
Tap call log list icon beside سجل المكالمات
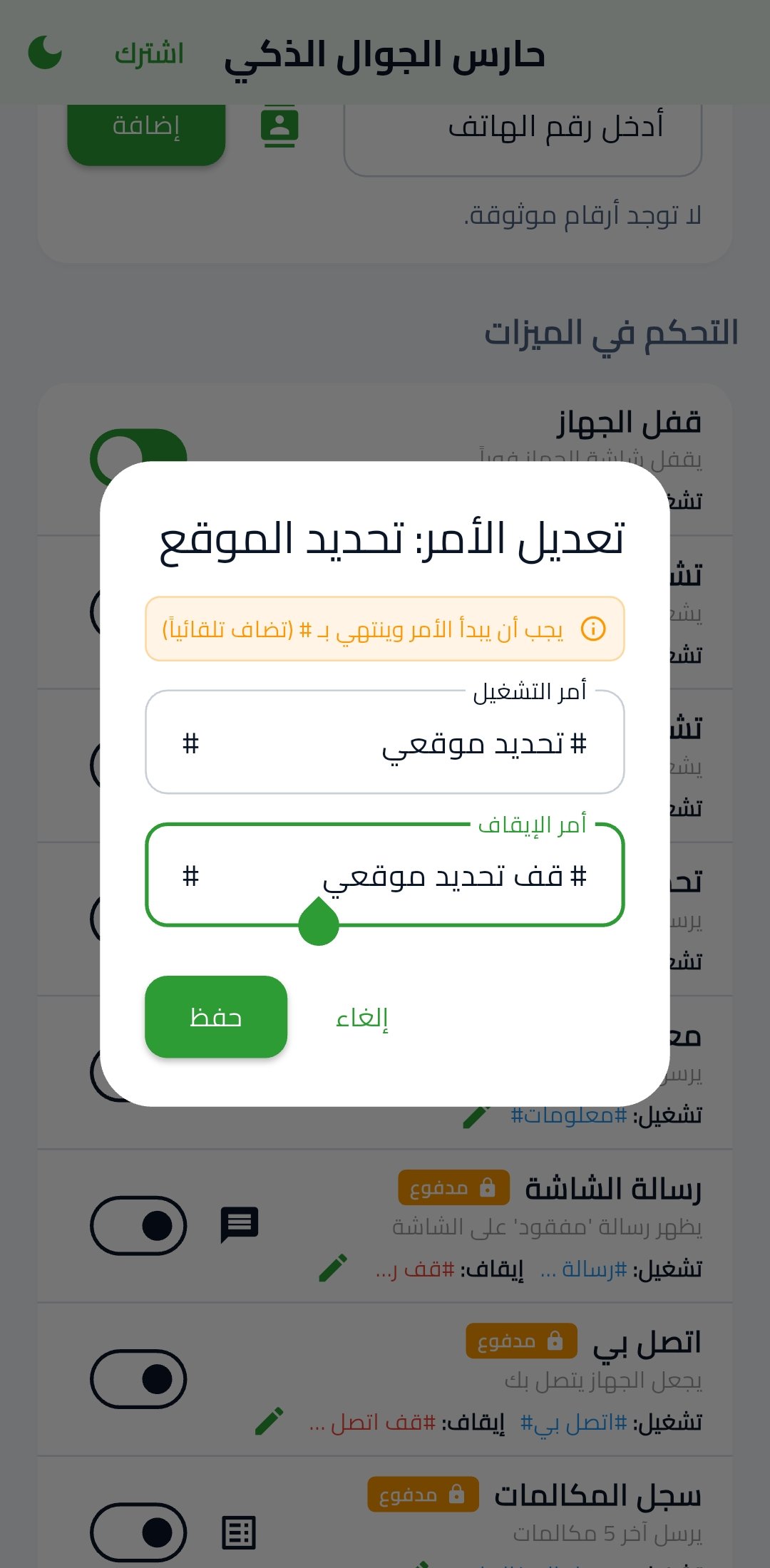(239, 1532)
